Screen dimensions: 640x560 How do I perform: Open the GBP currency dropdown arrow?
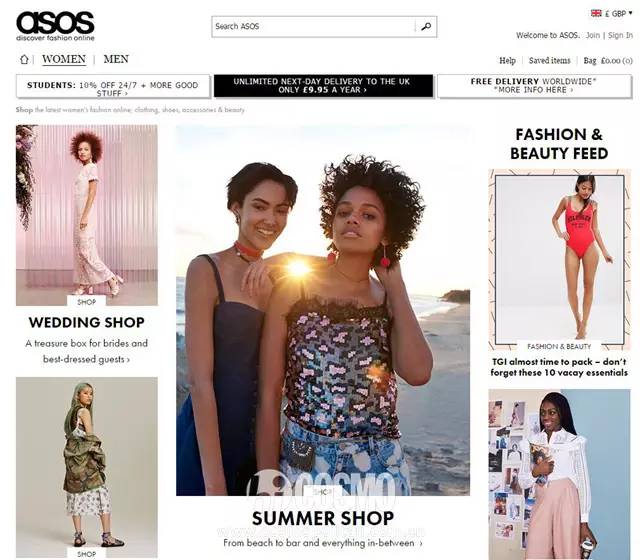(630, 13)
